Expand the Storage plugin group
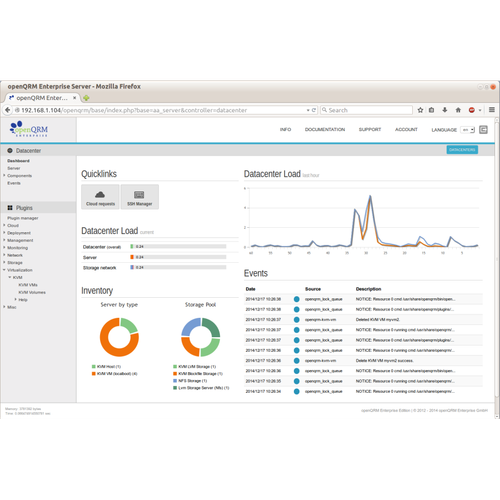 4,262
